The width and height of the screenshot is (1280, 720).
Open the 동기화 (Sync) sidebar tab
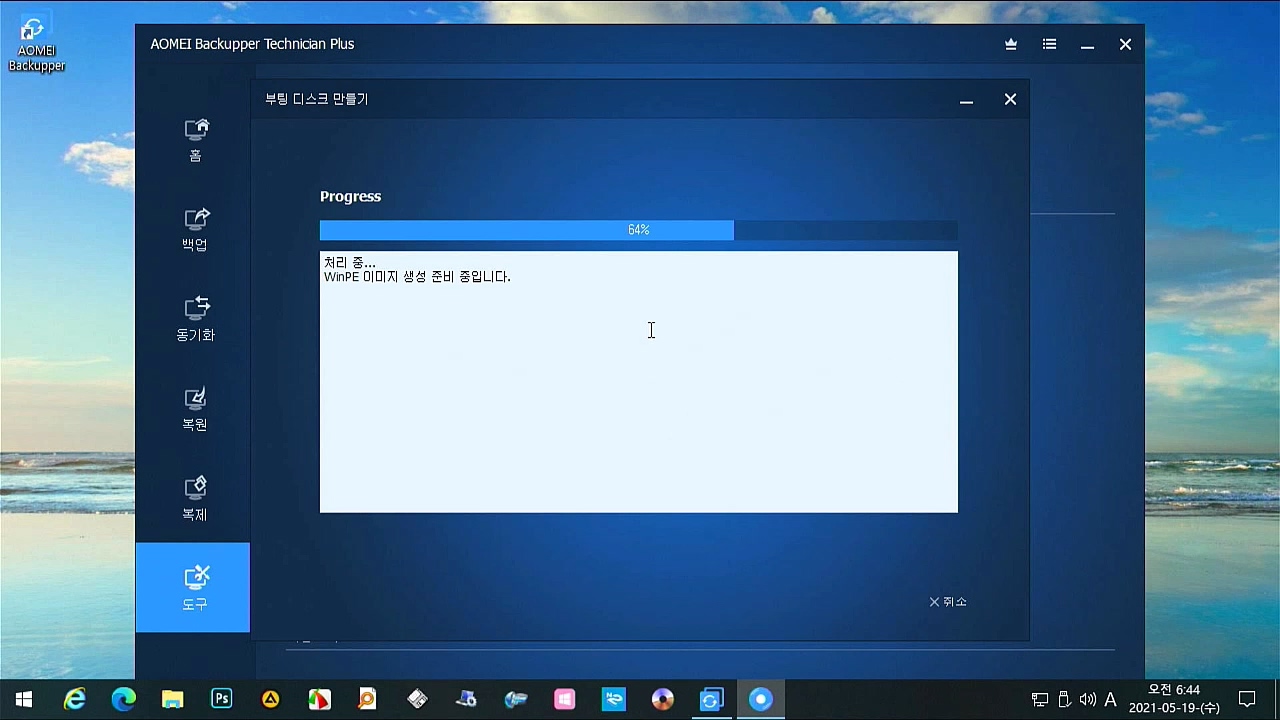(x=195, y=319)
